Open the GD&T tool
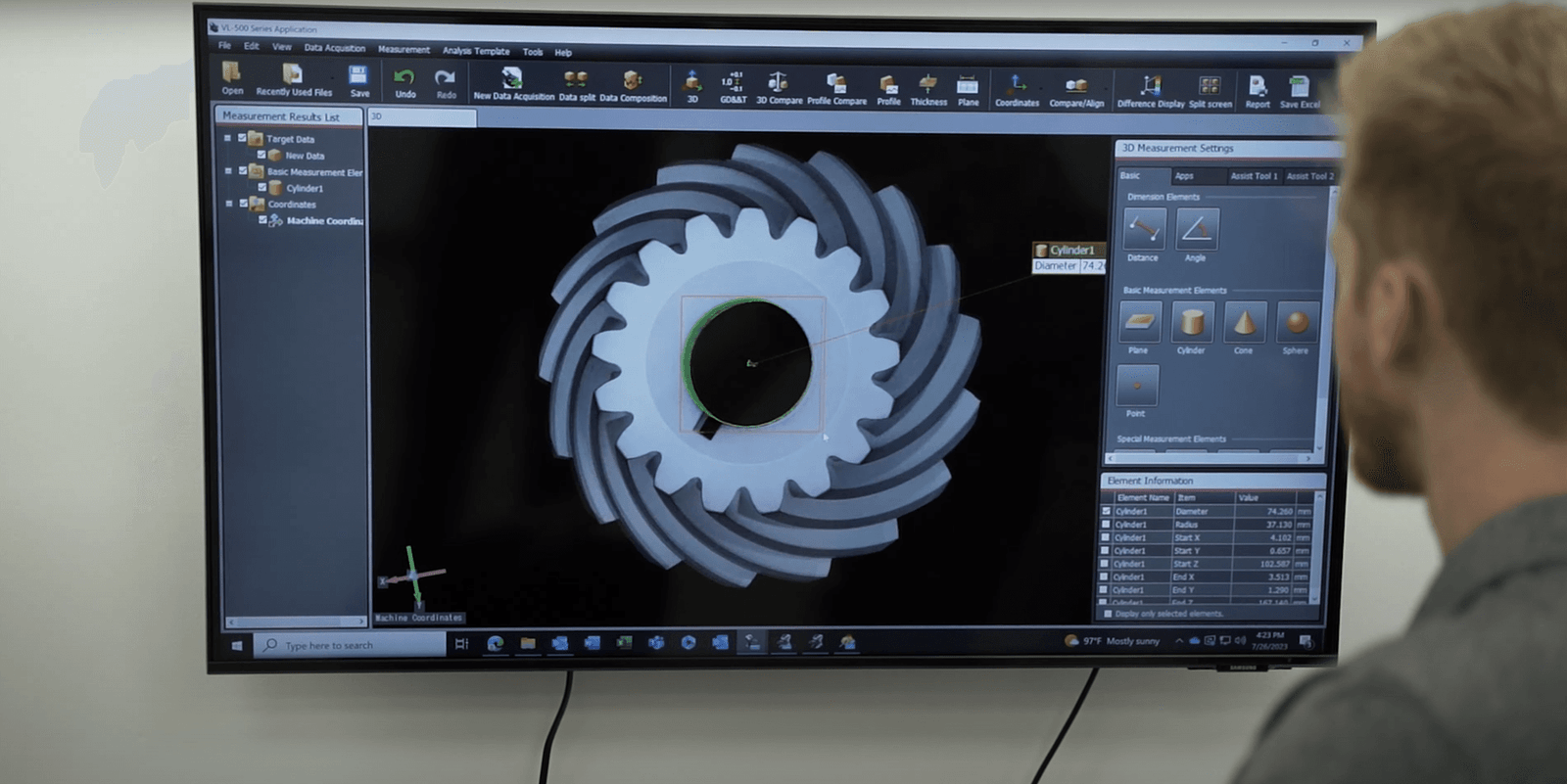The height and width of the screenshot is (784, 1567). 733,85
